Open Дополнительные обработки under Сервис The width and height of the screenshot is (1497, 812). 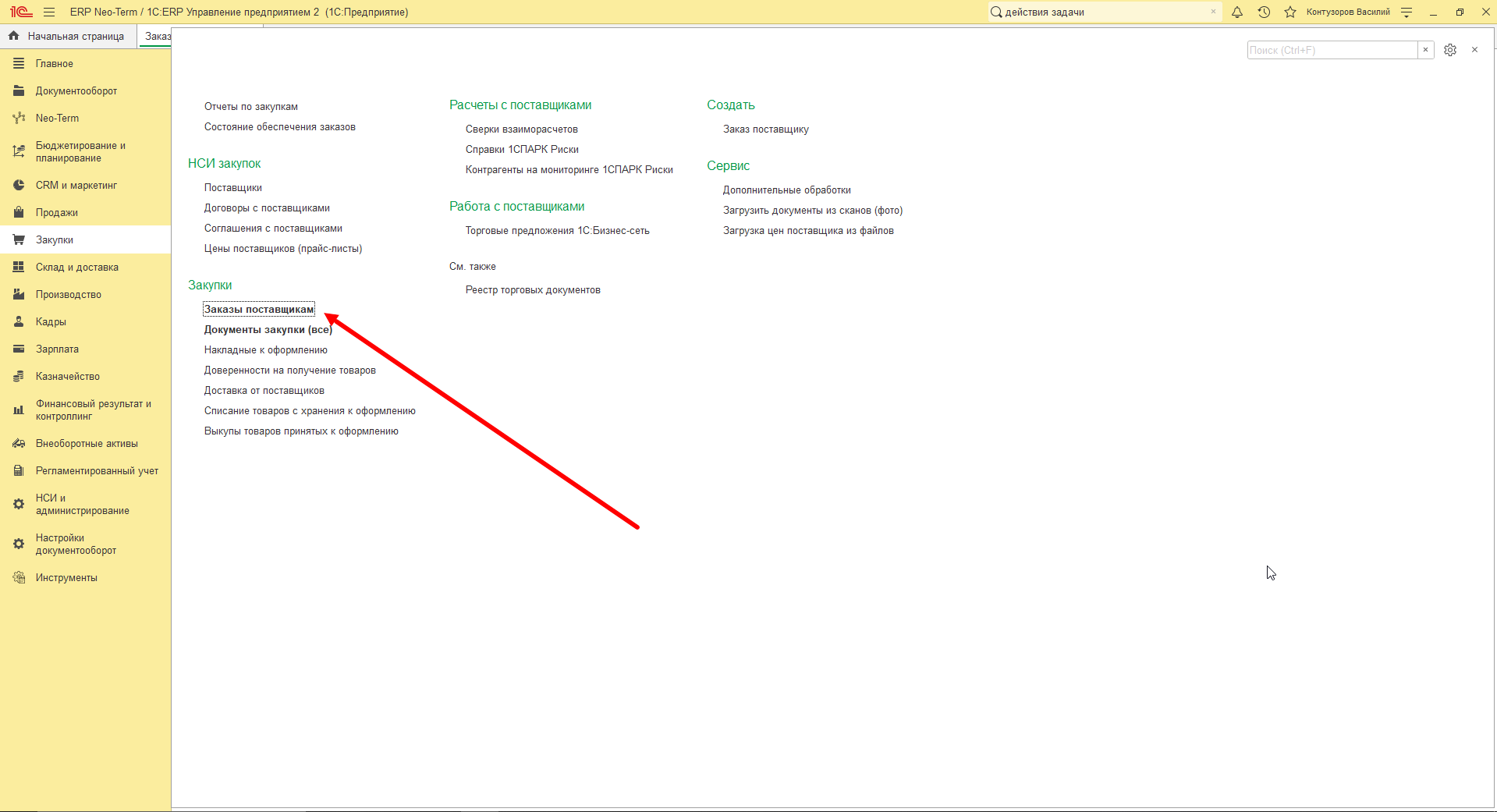click(787, 190)
